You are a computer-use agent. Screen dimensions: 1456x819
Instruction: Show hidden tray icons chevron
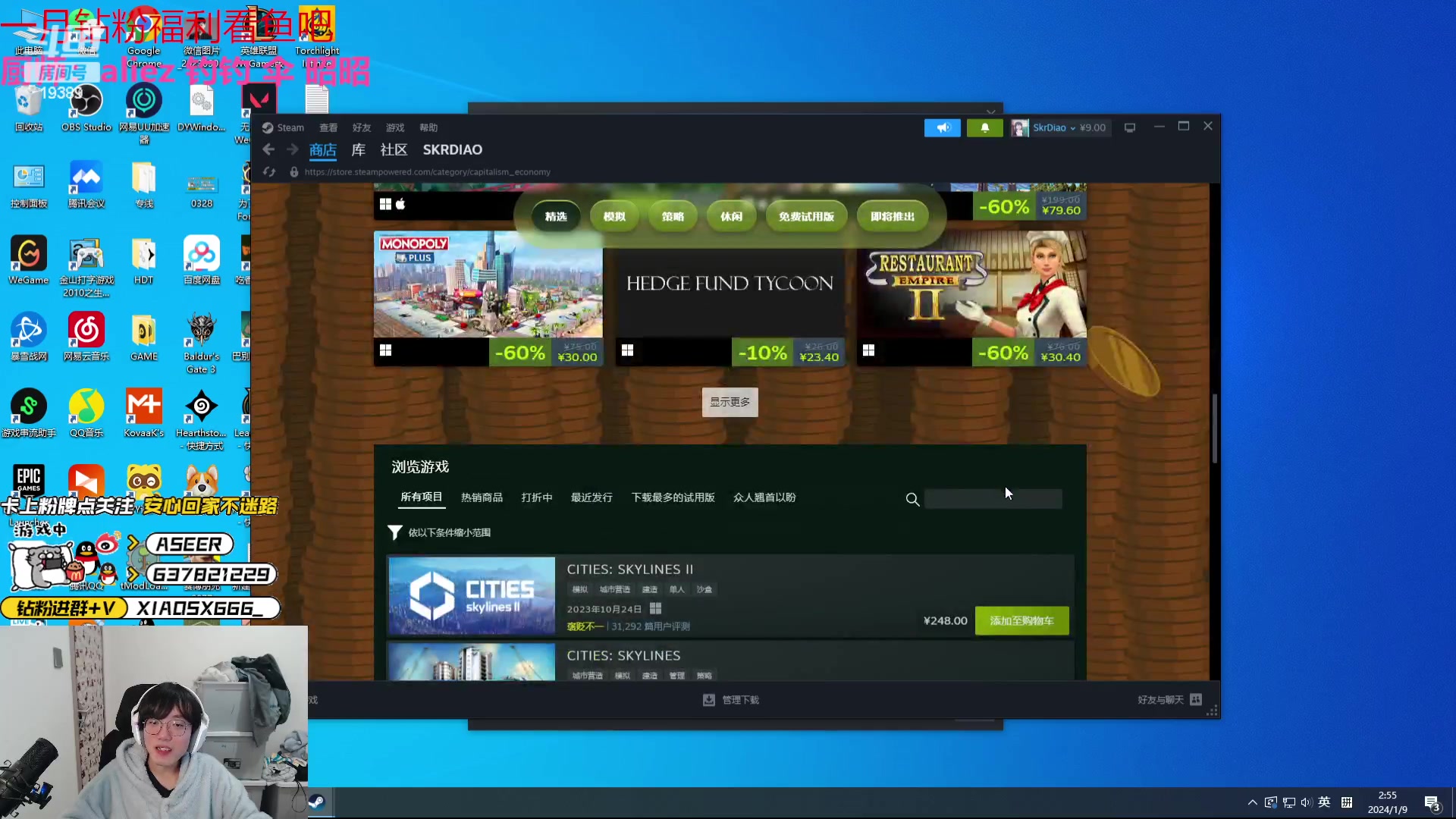coord(1252,802)
